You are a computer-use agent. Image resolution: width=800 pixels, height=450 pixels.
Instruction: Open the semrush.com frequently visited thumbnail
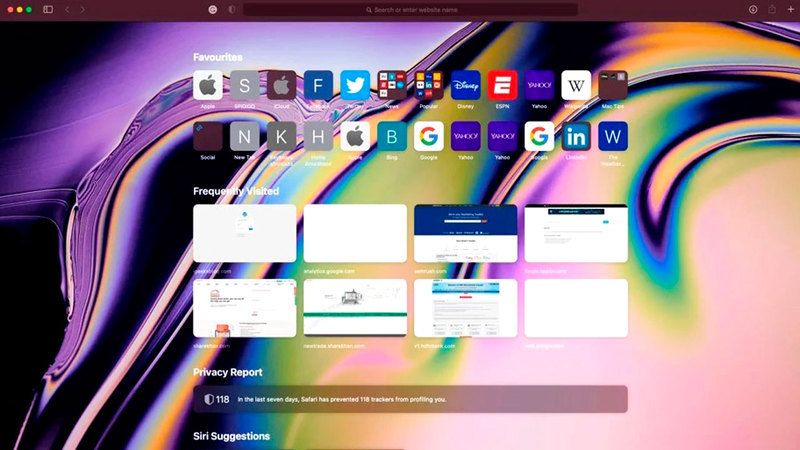(x=465, y=233)
